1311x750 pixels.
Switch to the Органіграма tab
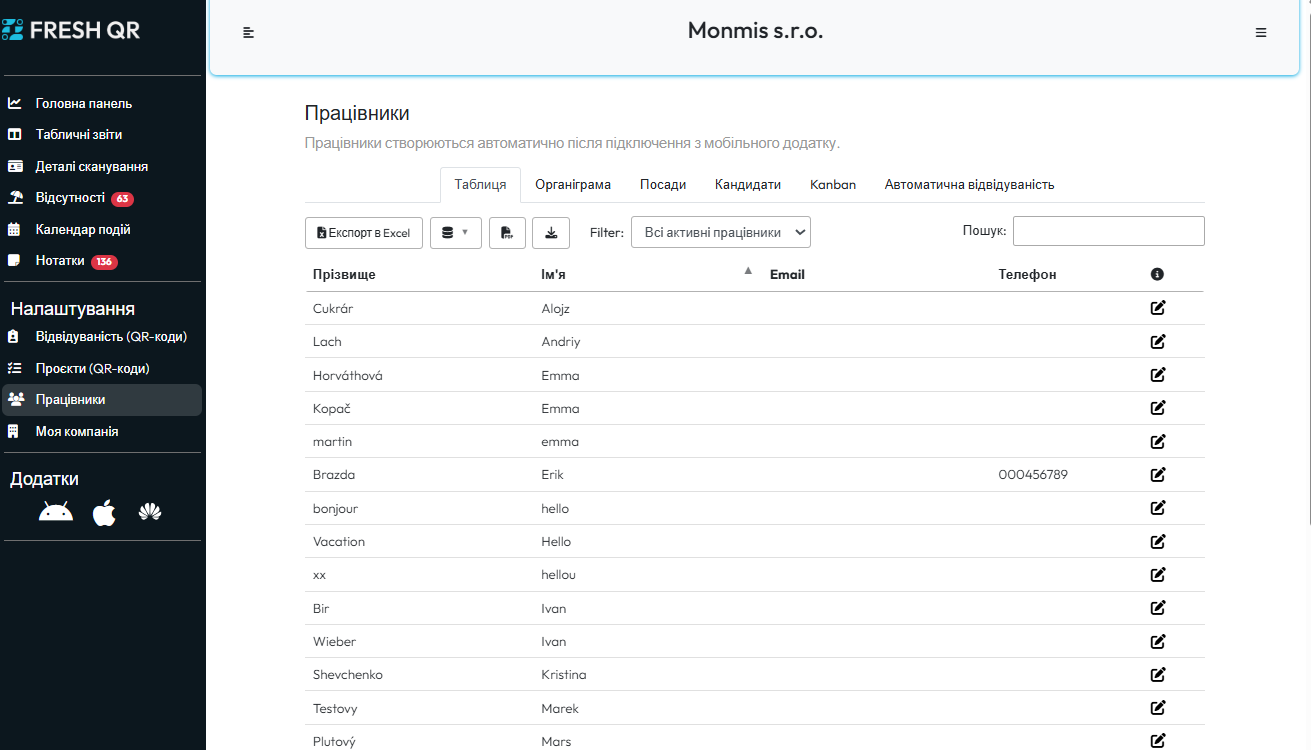pos(573,185)
